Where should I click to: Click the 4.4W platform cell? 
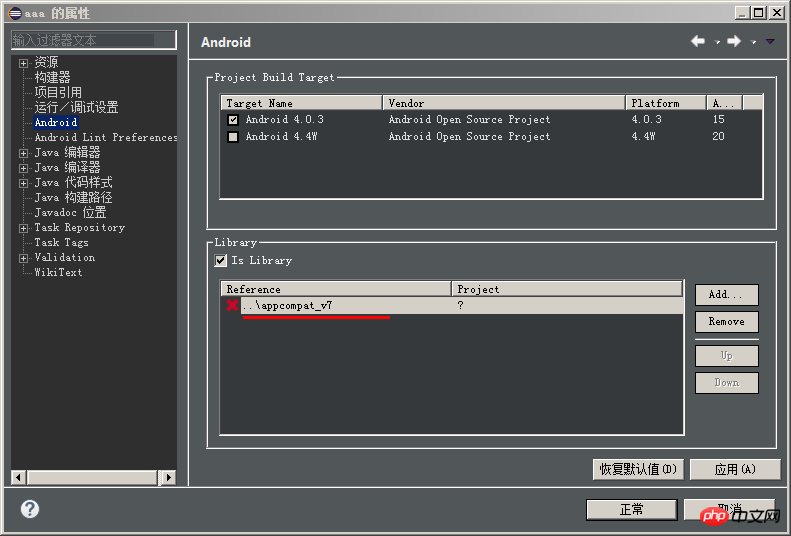[643, 137]
